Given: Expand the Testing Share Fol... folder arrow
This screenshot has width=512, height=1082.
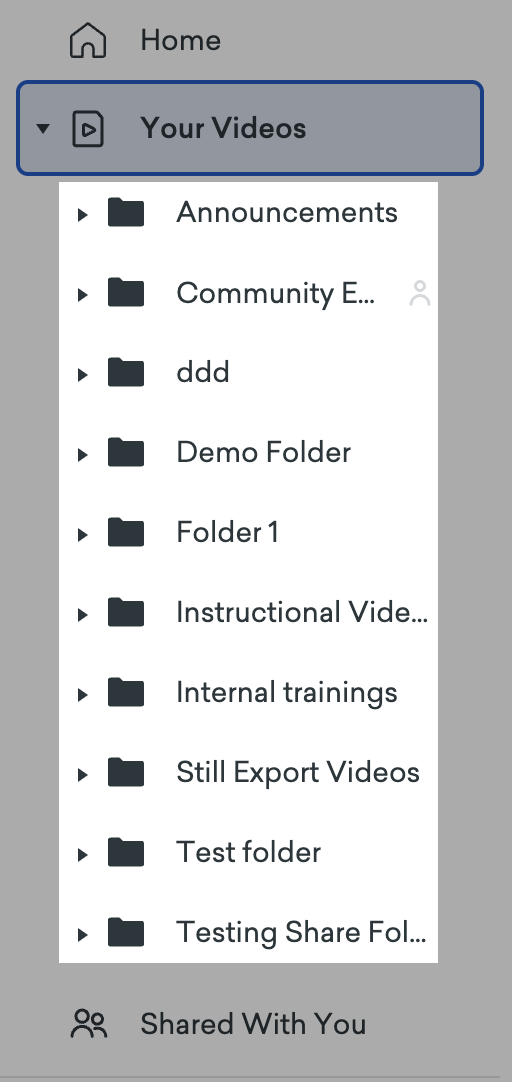Looking at the screenshot, I should click(x=83, y=935).
